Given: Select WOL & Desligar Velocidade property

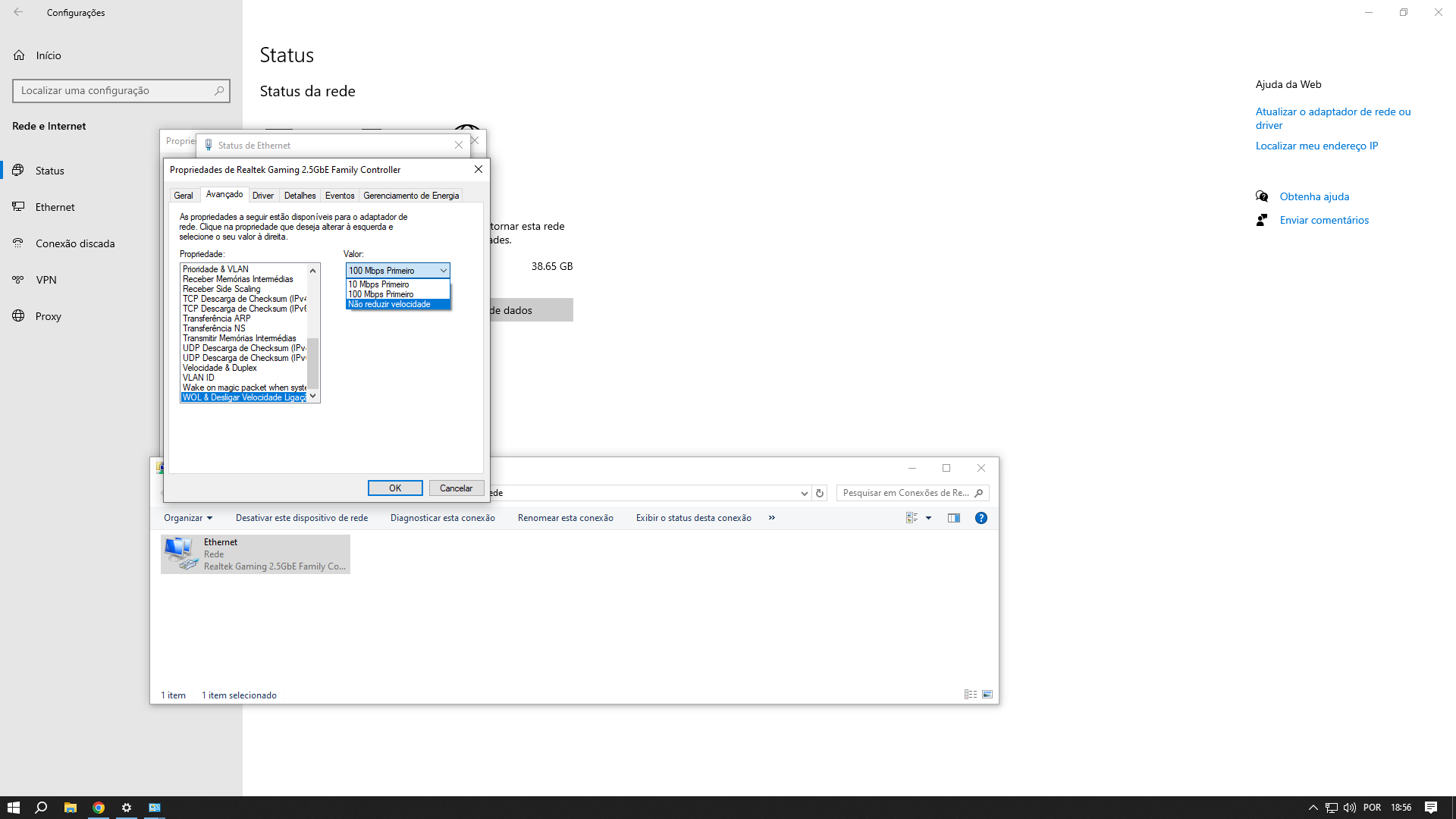Looking at the screenshot, I should coord(244,397).
